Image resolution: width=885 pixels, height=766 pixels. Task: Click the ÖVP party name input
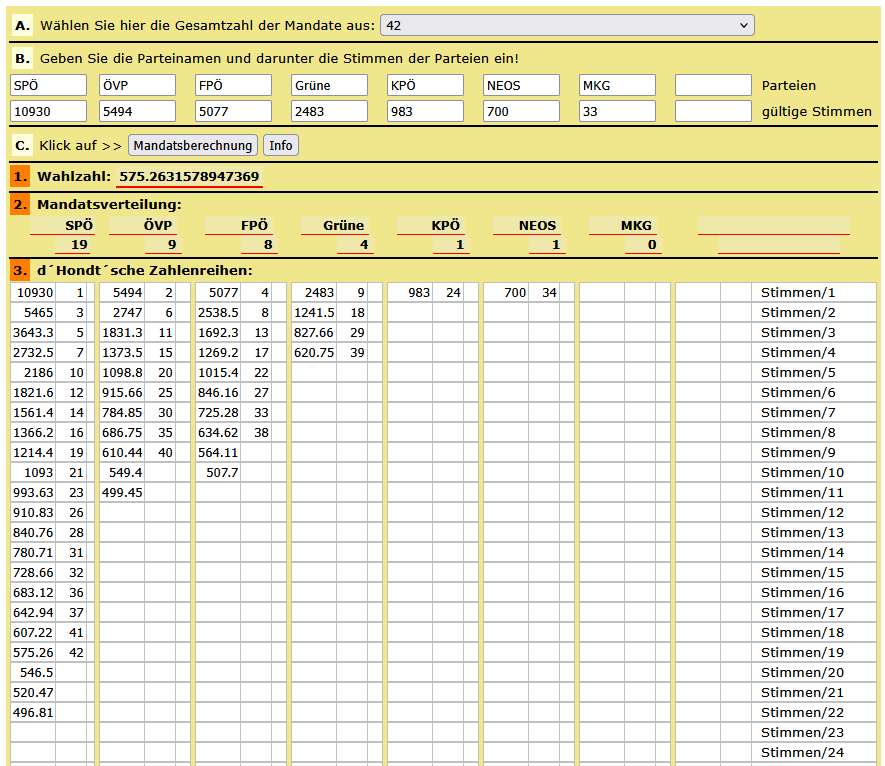tap(137, 86)
